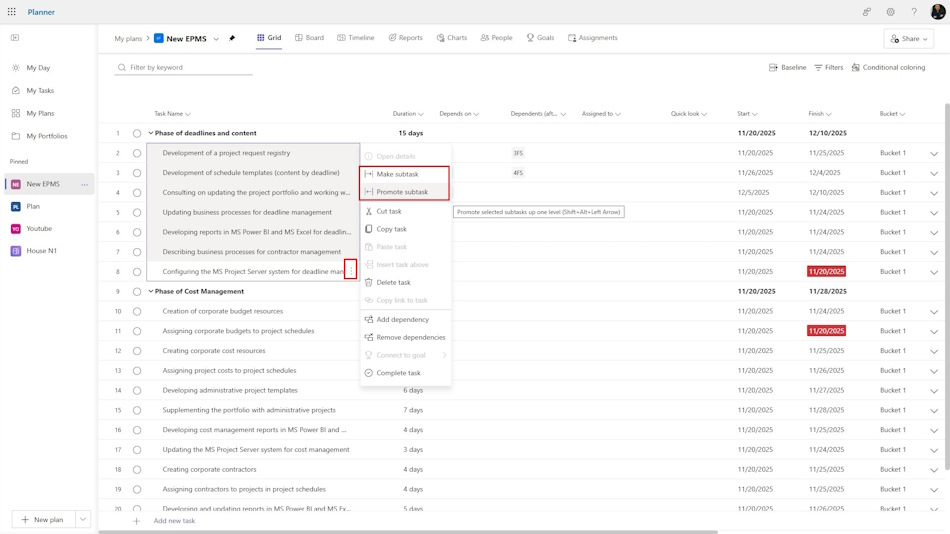This screenshot has height=534, width=950.
Task: Open the help question mark icon
Action: pos(914,12)
